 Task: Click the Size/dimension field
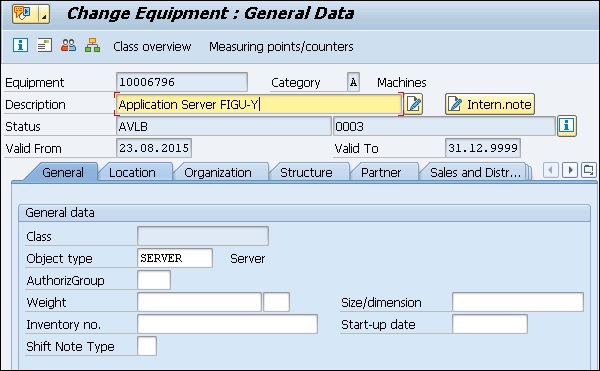coord(518,302)
